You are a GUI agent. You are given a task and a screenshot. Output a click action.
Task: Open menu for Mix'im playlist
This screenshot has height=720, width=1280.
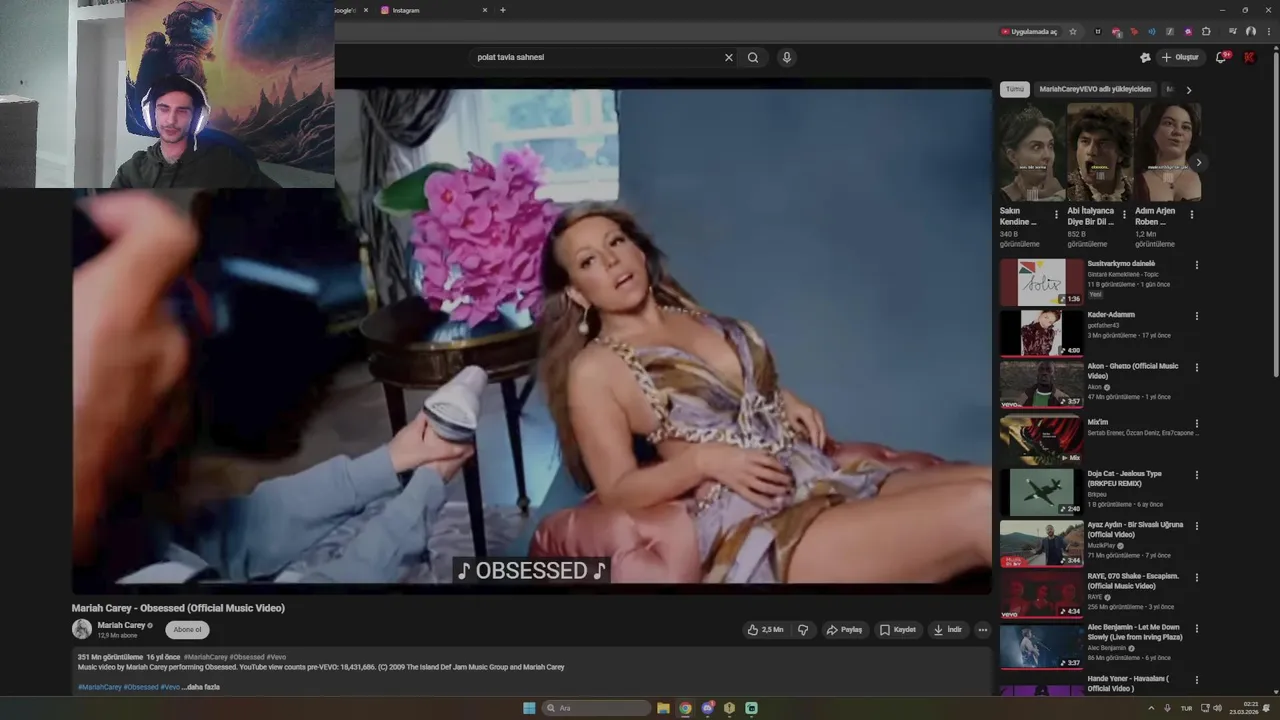click(1196, 423)
